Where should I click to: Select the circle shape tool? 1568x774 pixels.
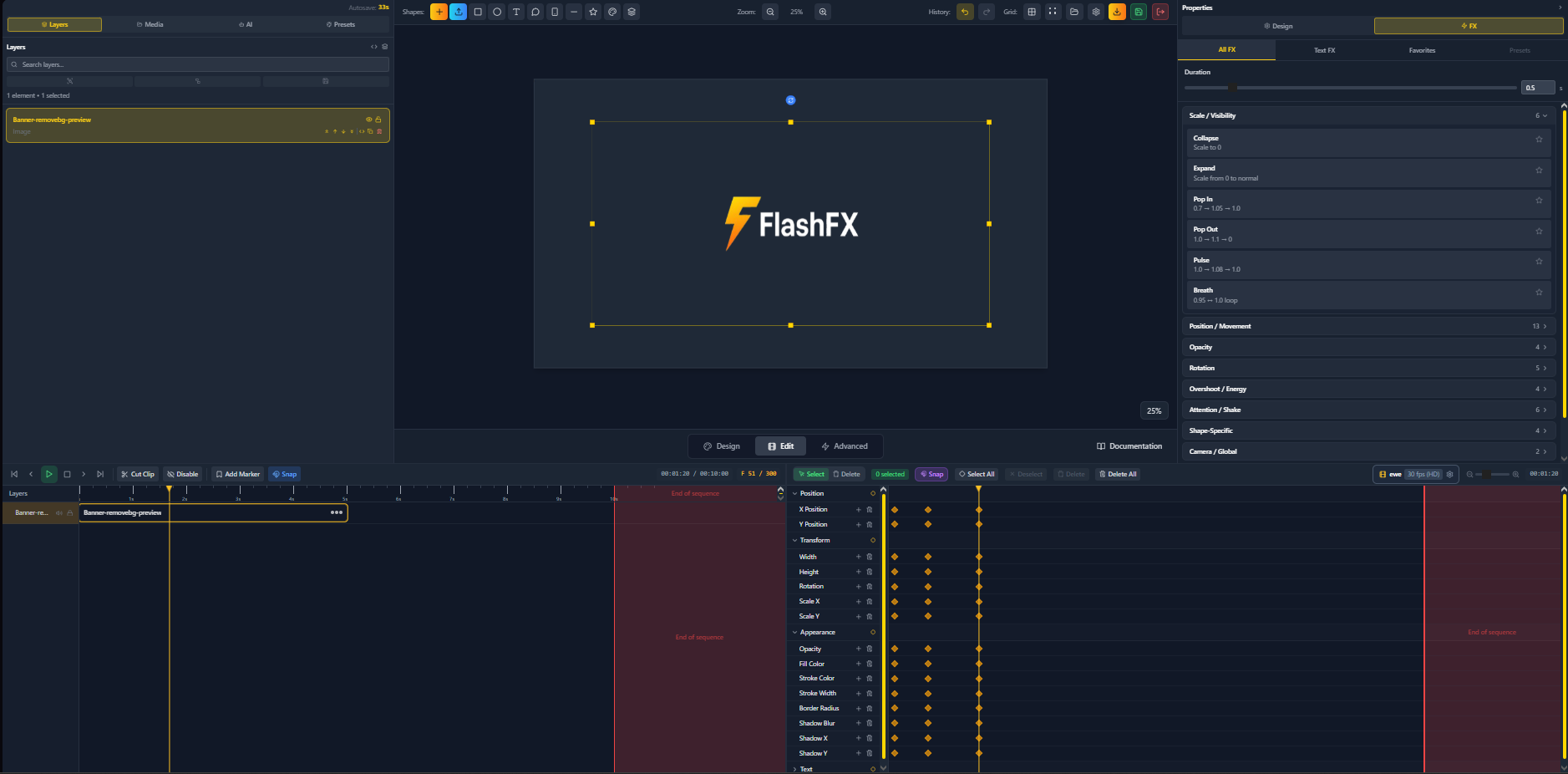pyautogui.click(x=497, y=12)
